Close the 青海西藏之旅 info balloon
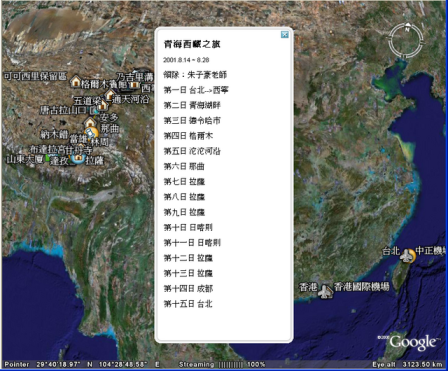448x371 pixels. (x=285, y=34)
